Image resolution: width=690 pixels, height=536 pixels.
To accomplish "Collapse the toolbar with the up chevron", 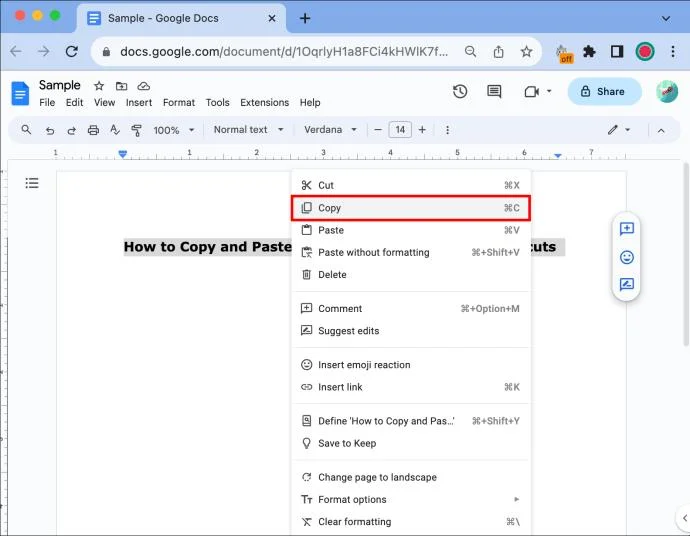I will click(661, 131).
